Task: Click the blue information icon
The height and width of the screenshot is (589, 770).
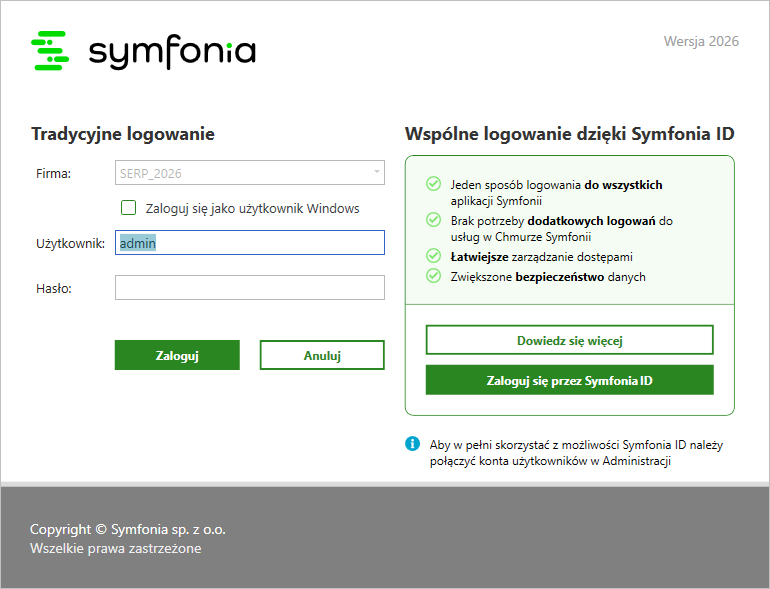Action: tap(412, 443)
